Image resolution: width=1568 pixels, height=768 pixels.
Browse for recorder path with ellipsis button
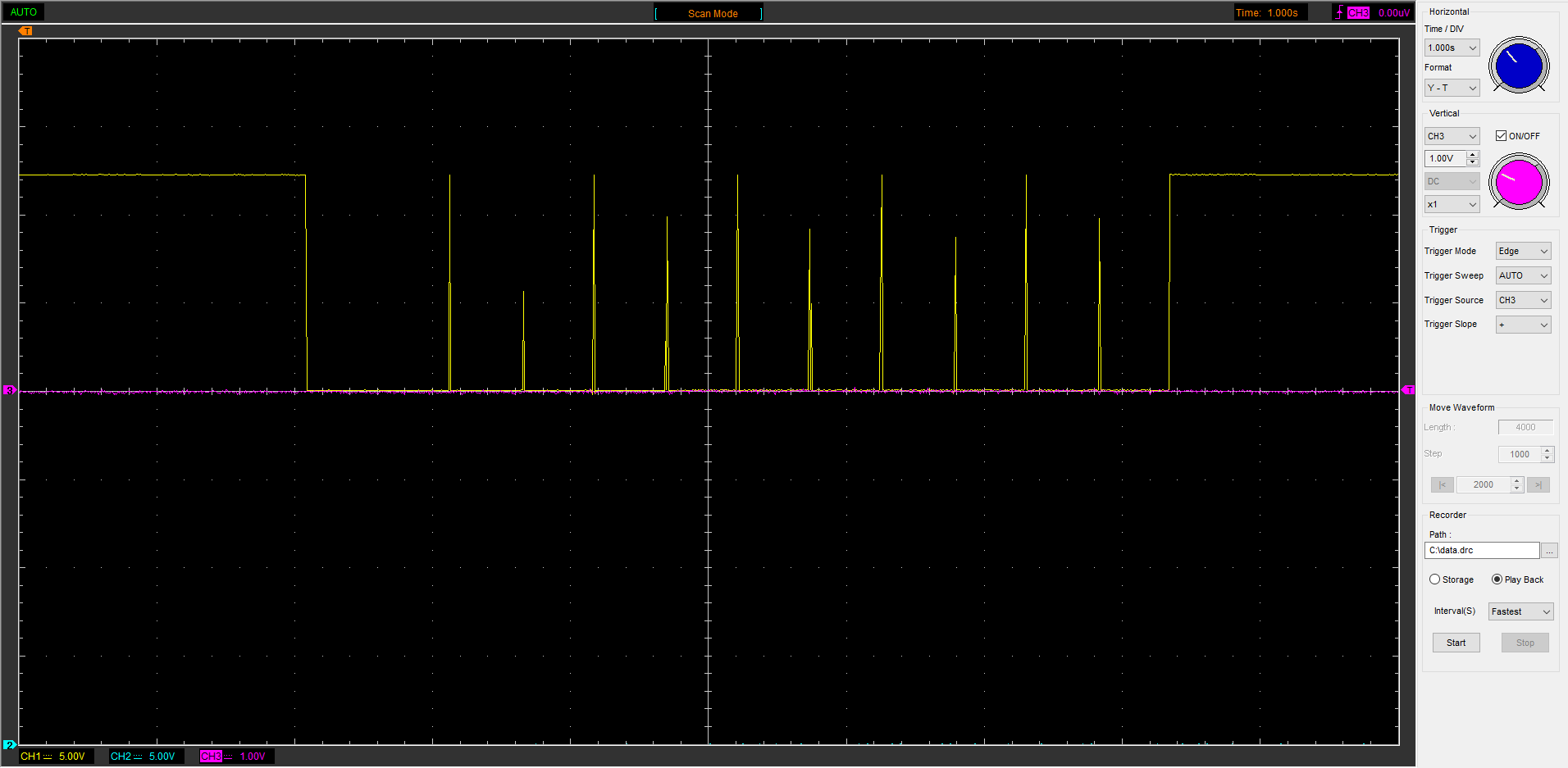[x=1549, y=551]
